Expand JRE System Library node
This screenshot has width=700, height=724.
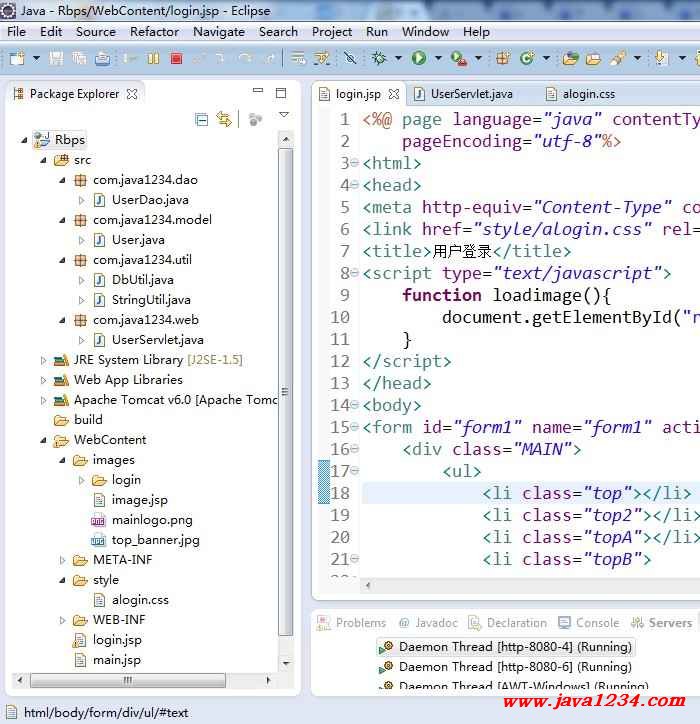pos(43,360)
